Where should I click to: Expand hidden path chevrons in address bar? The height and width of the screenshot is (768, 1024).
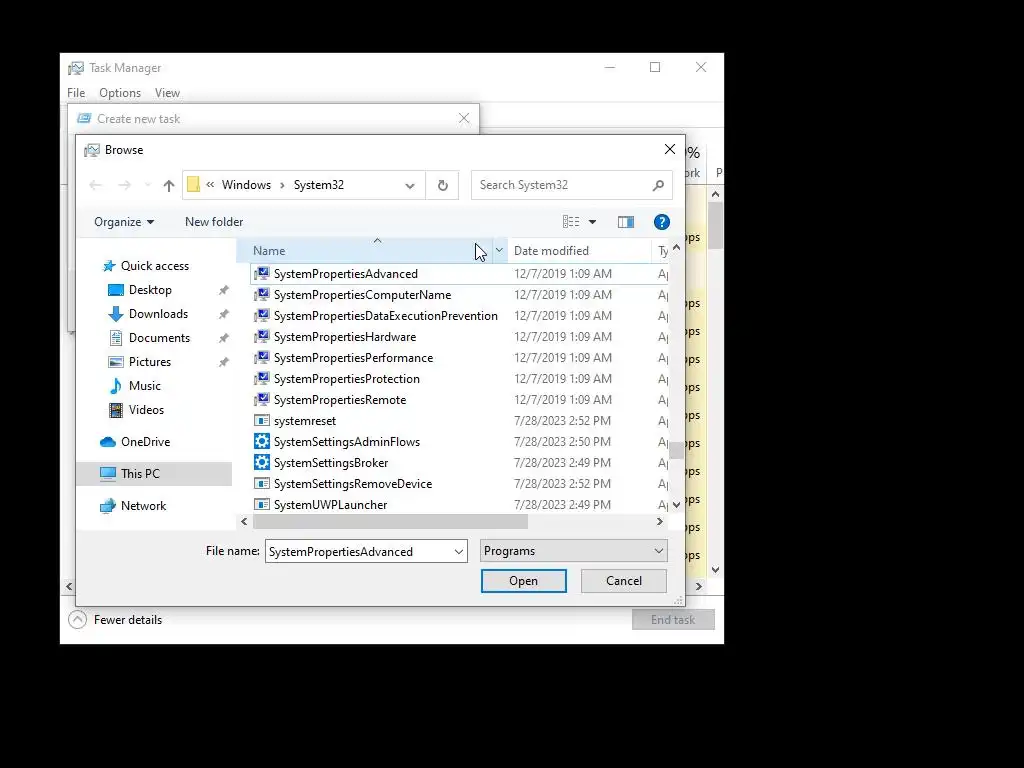(x=210, y=185)
